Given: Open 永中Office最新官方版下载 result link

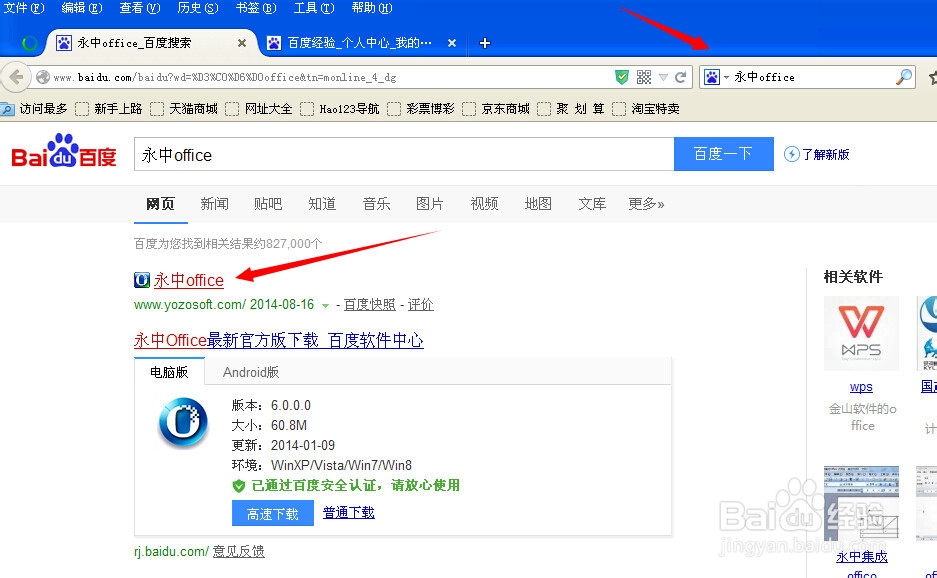Looking at the screenshot, I should point(278,340).
